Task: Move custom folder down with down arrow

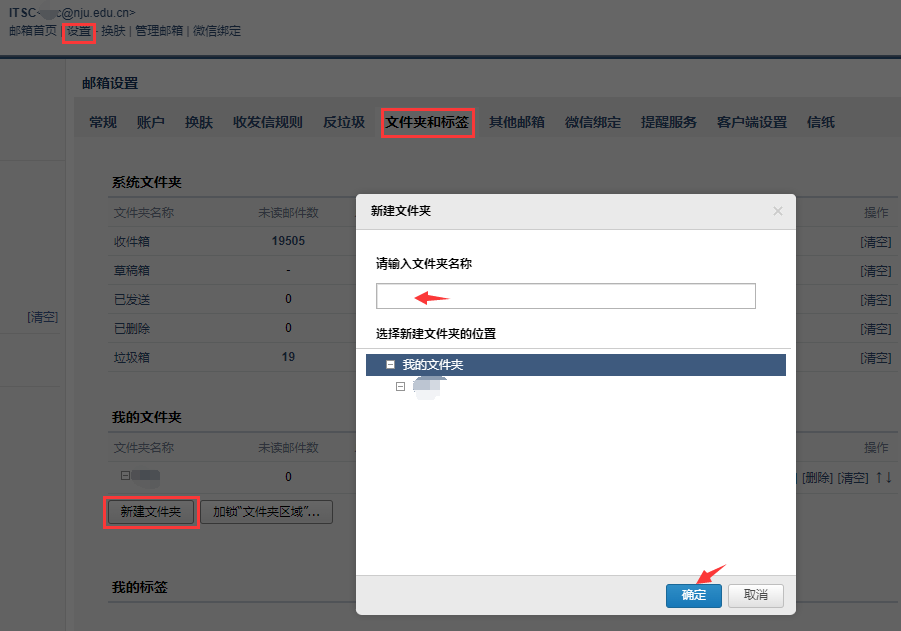Action: (888, 477)
